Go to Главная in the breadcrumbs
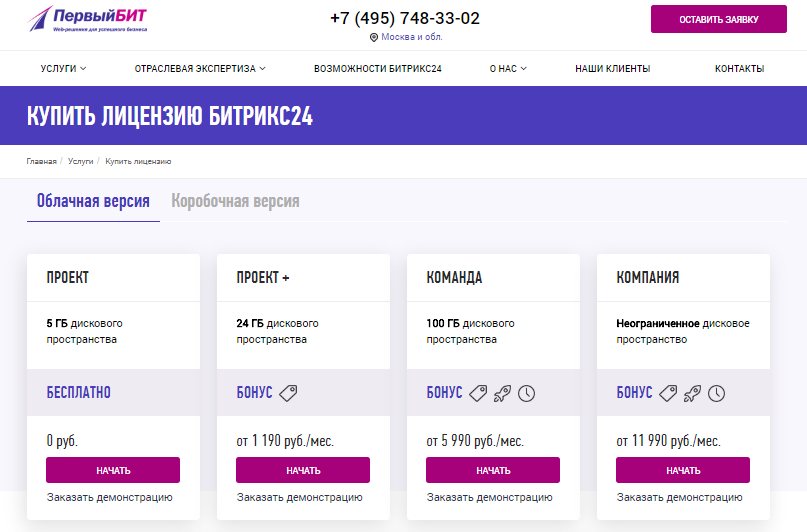This screenshot has height=532, width=807. (42, 161)
